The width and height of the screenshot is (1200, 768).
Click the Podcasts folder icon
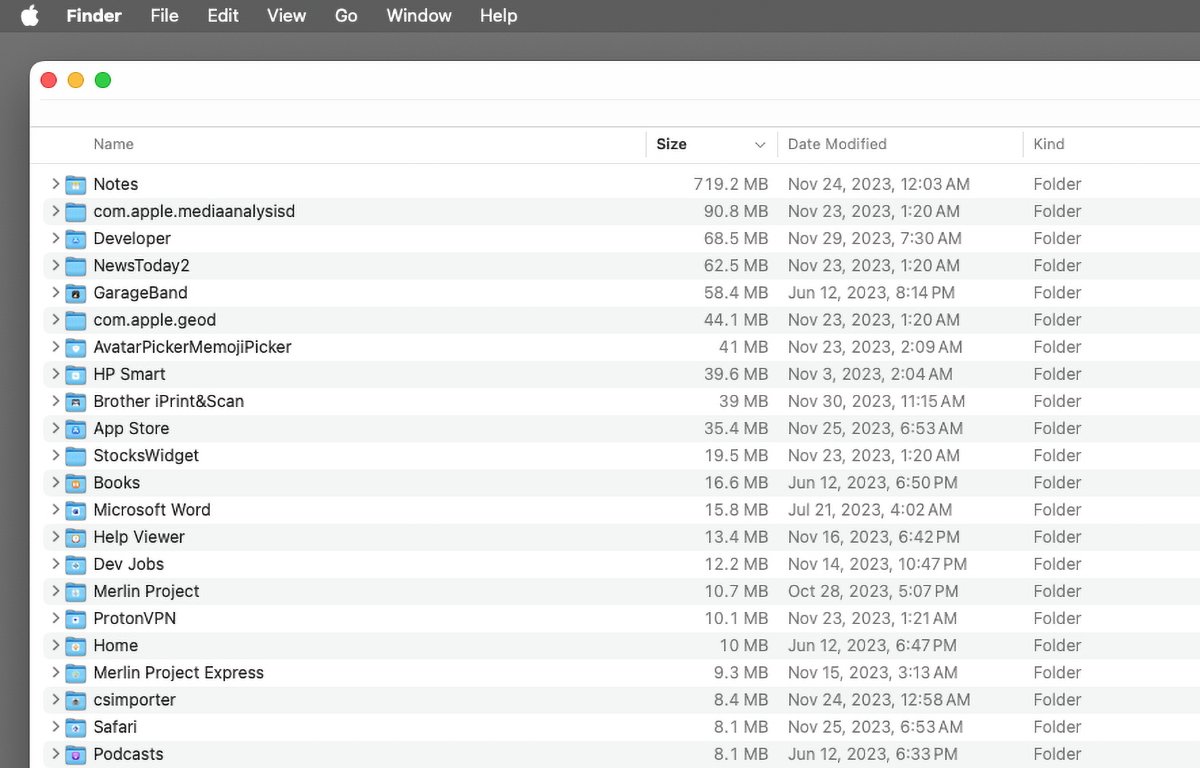click(x=75, y=755)
